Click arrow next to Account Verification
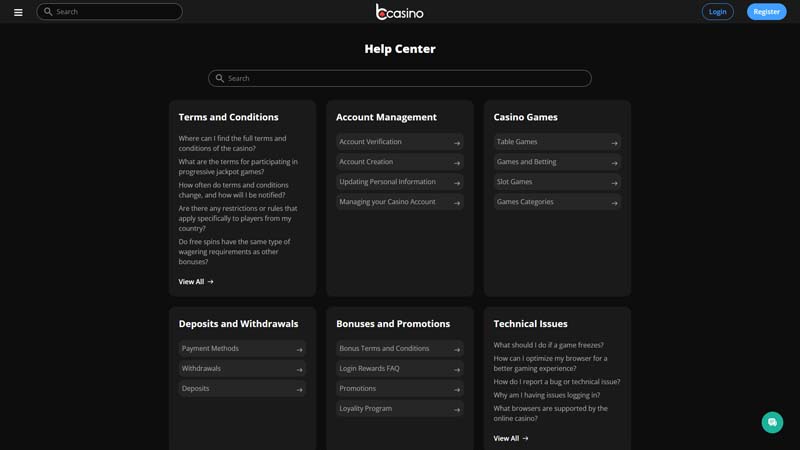The image size is (800, 450). [x=457, y=143]
